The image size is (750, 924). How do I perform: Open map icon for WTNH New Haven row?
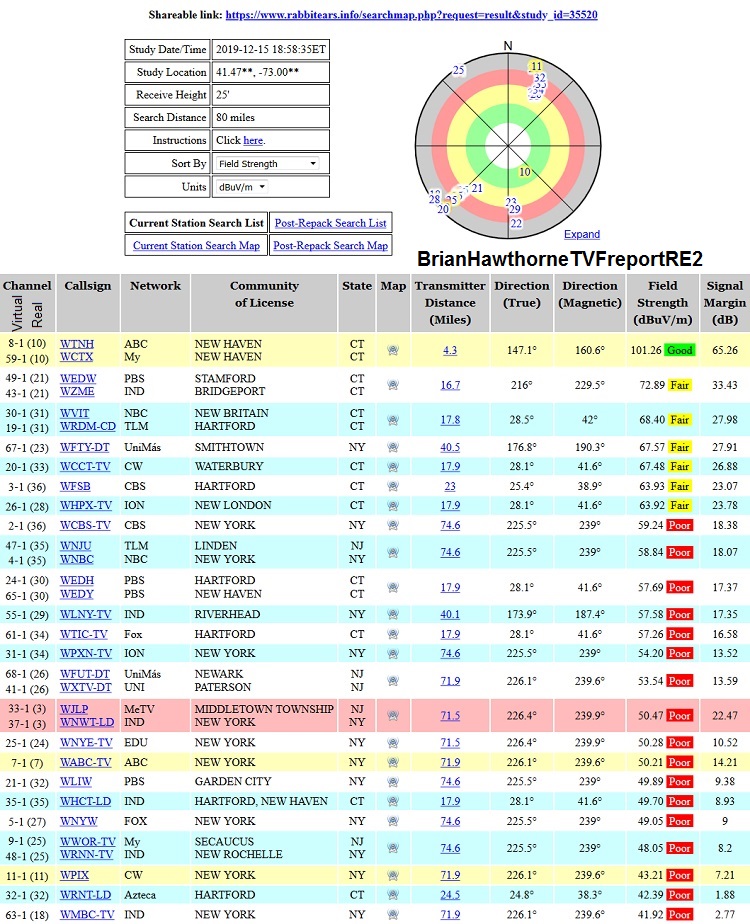tap(393, 351)
